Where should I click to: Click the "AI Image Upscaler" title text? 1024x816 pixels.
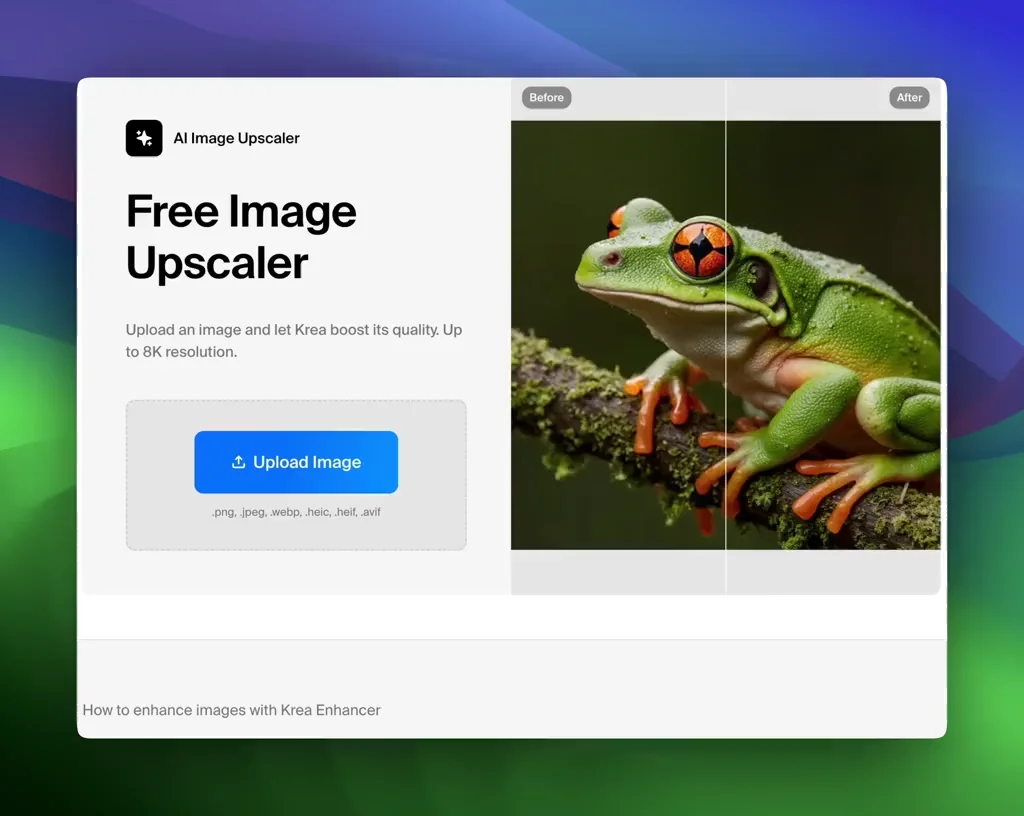236,138
